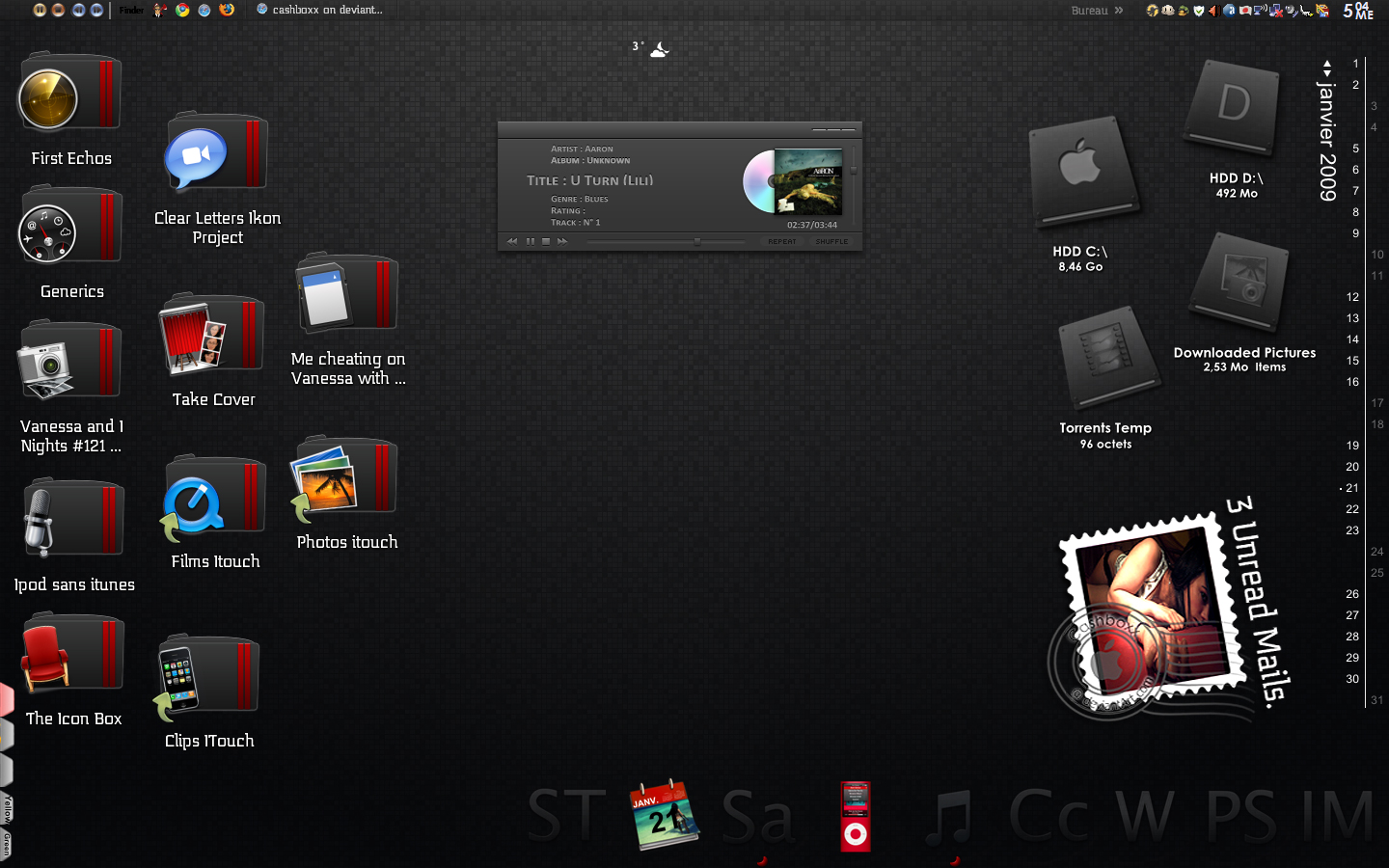The height and width of the screenshot is (868, 1389).
Task: Pause the track in the music player widget
Action: pyautogui.click(x=530, y=241)
